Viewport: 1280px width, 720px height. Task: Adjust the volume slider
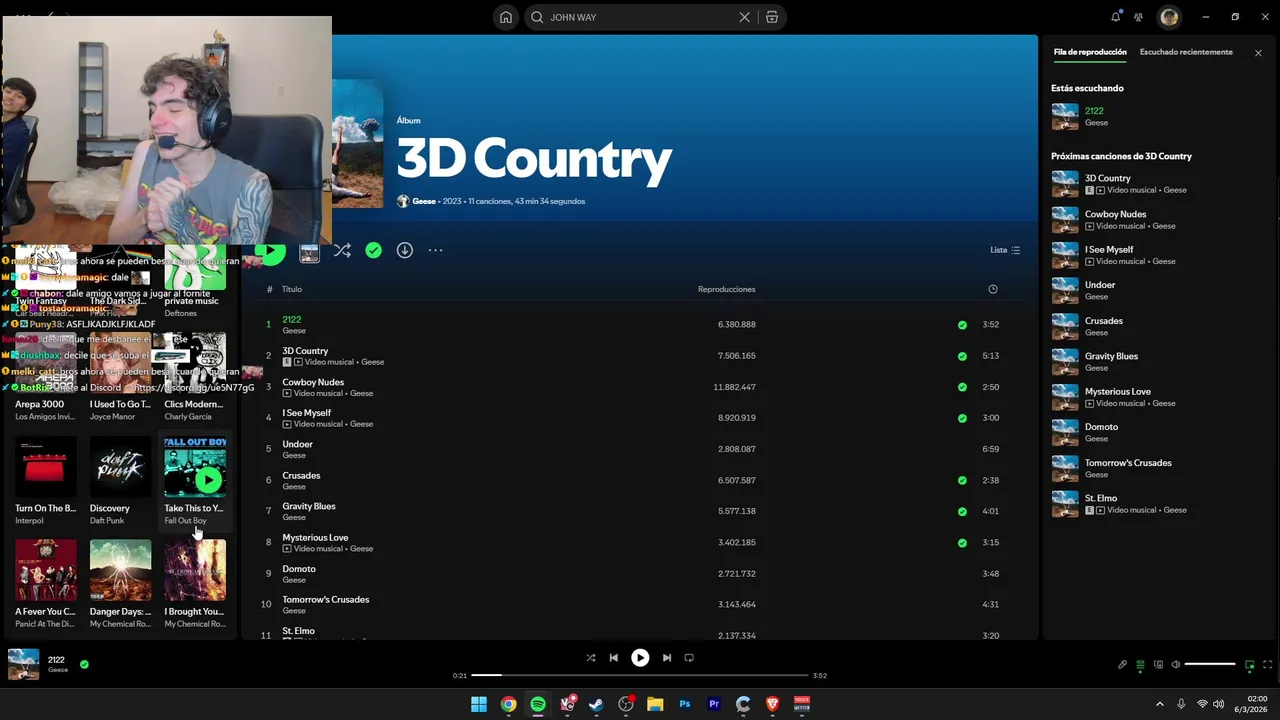pyautogui.click(x=1210, y=664)
